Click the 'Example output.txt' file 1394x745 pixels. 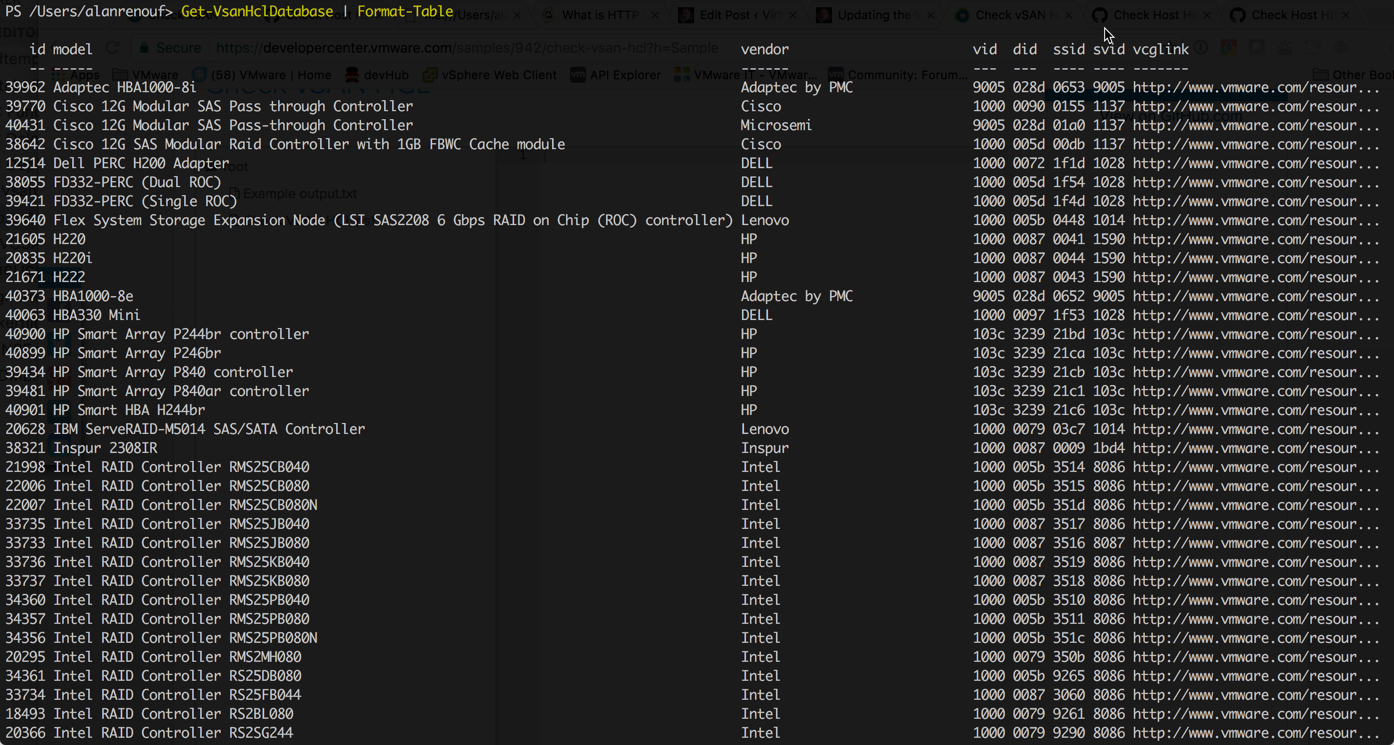coord(299,194)
